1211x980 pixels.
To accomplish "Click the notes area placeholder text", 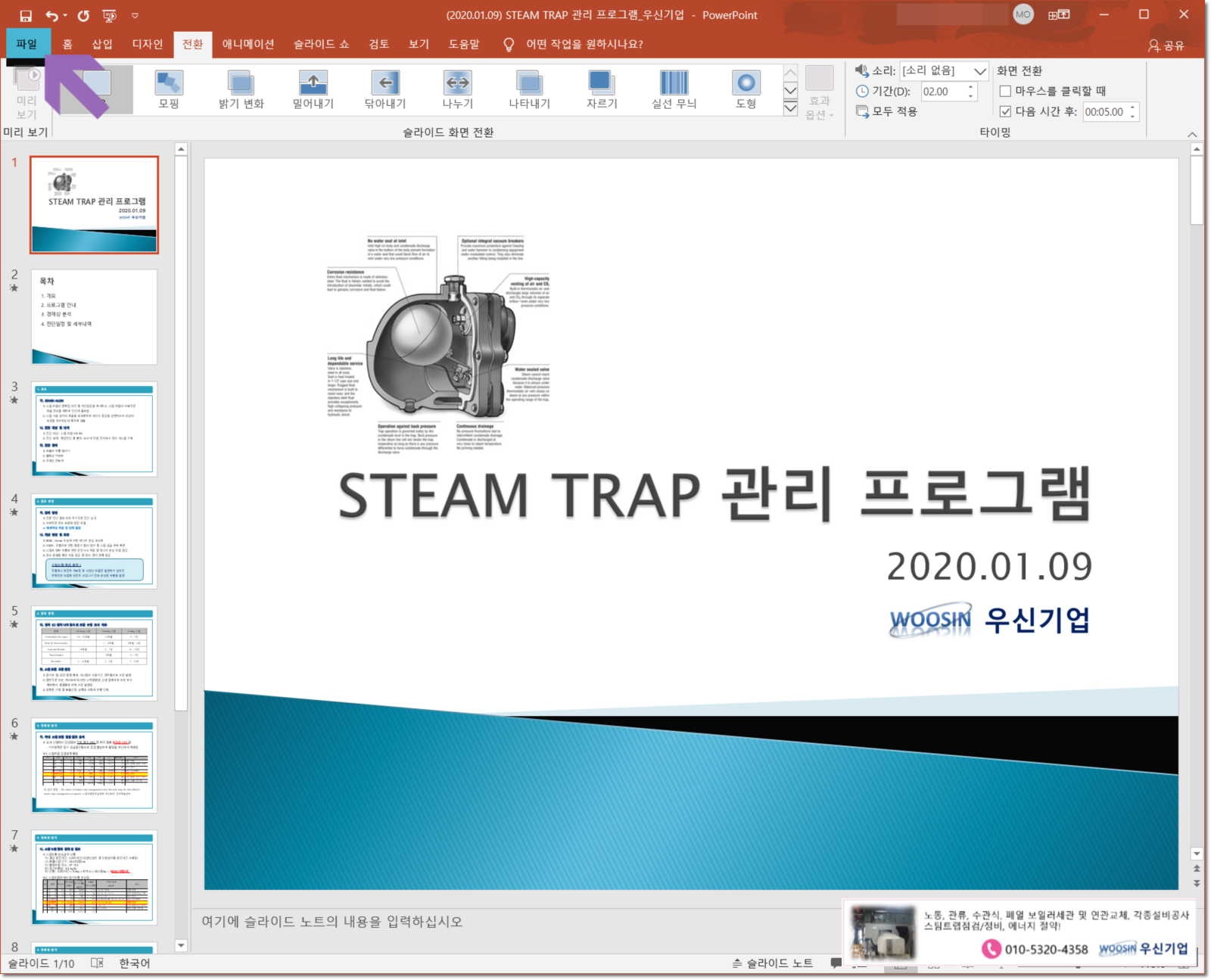I will pos(332,922).
